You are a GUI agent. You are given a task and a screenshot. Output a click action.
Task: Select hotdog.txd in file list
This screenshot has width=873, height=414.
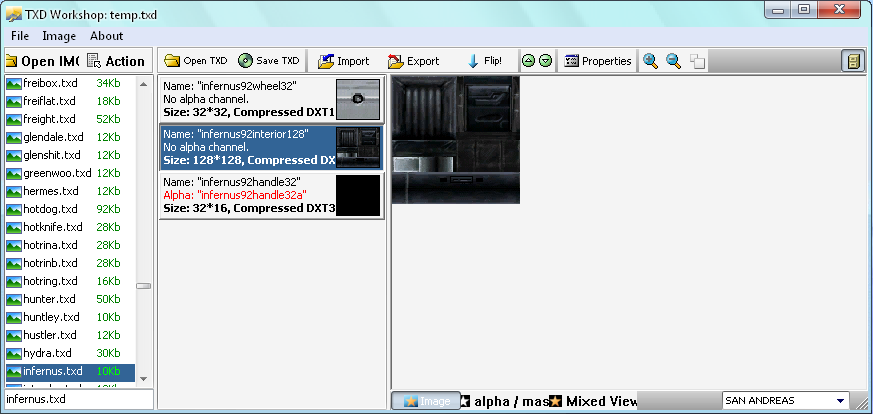coord(70,209)
